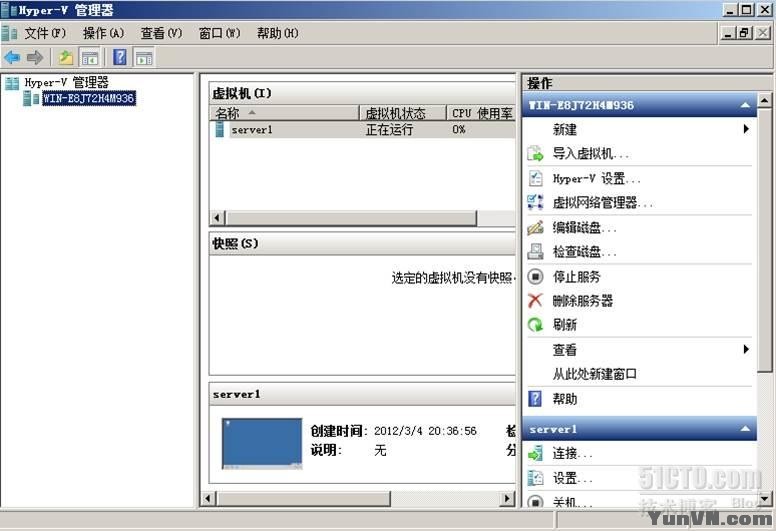
Task: Click the 关机 icon under server1
Action: click(x=535, y=502)
